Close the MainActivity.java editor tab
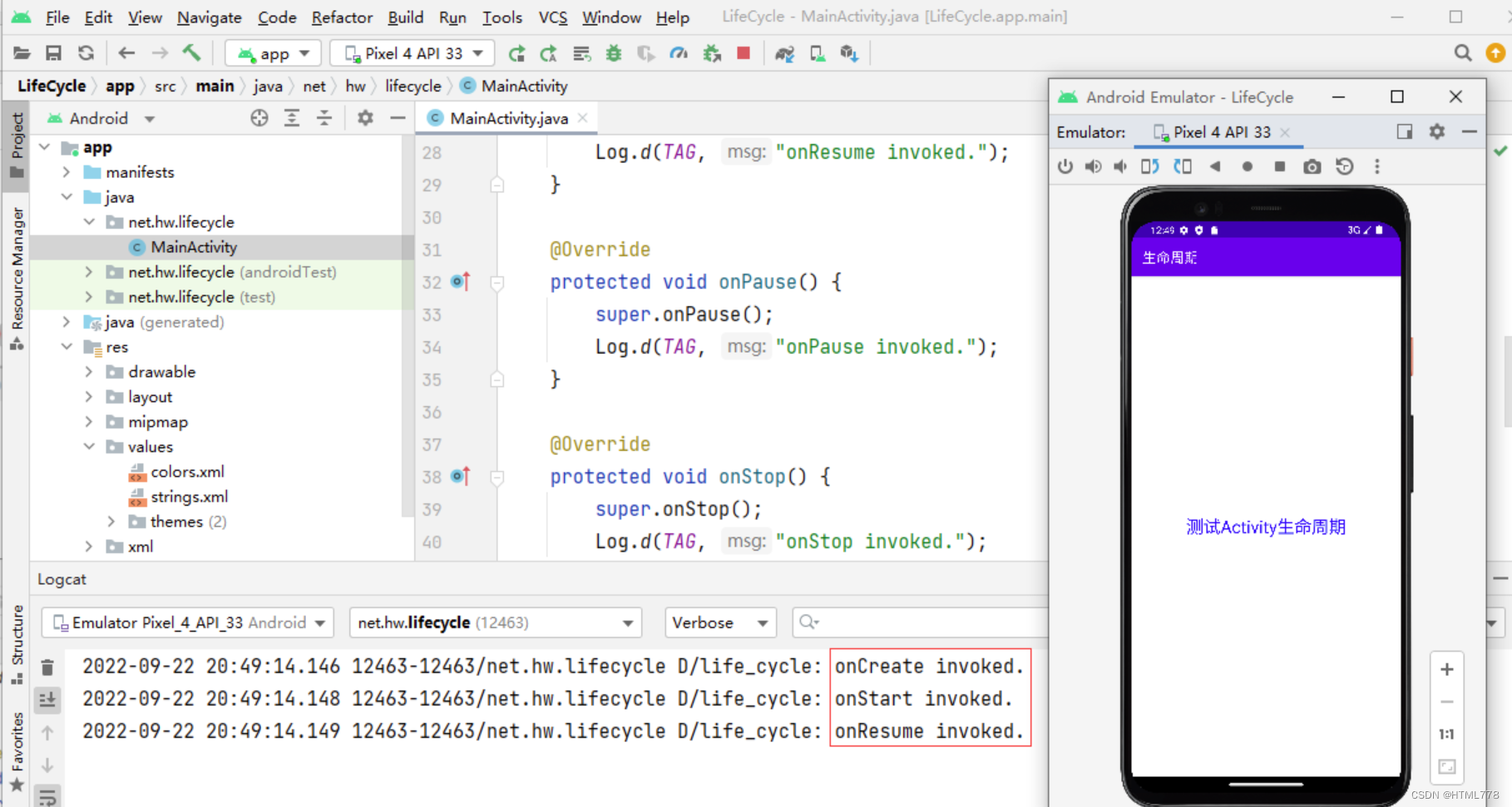This screenshot has width=1512, height=807. point(583,118)
